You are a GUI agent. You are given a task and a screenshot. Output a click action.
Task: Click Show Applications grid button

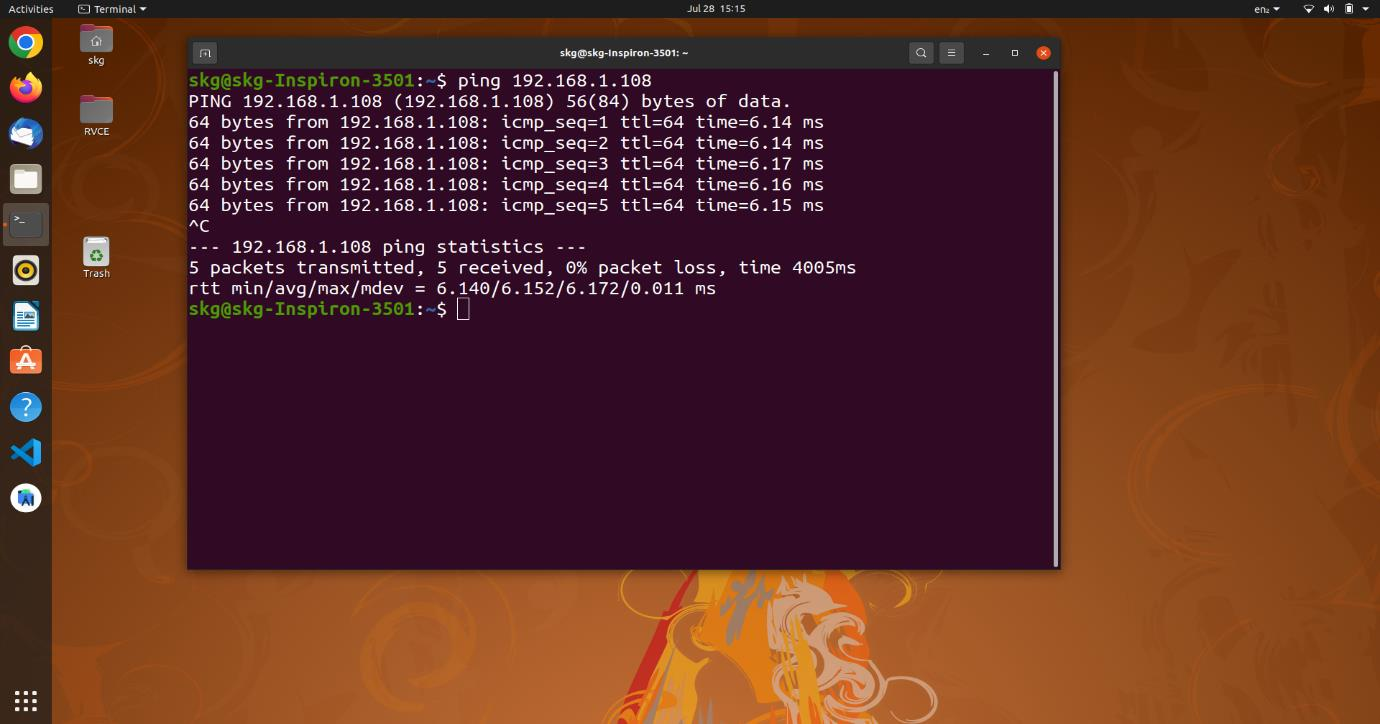pyautogui.click(x=25, y=700)
